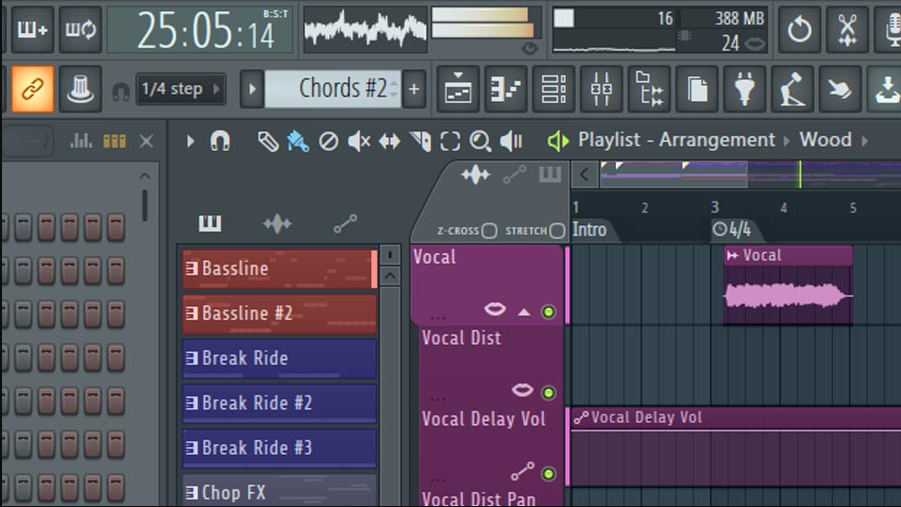This screenshot has height=507, width=901.
Task: Open the project picker copy icon
Action: coord(696,89)
